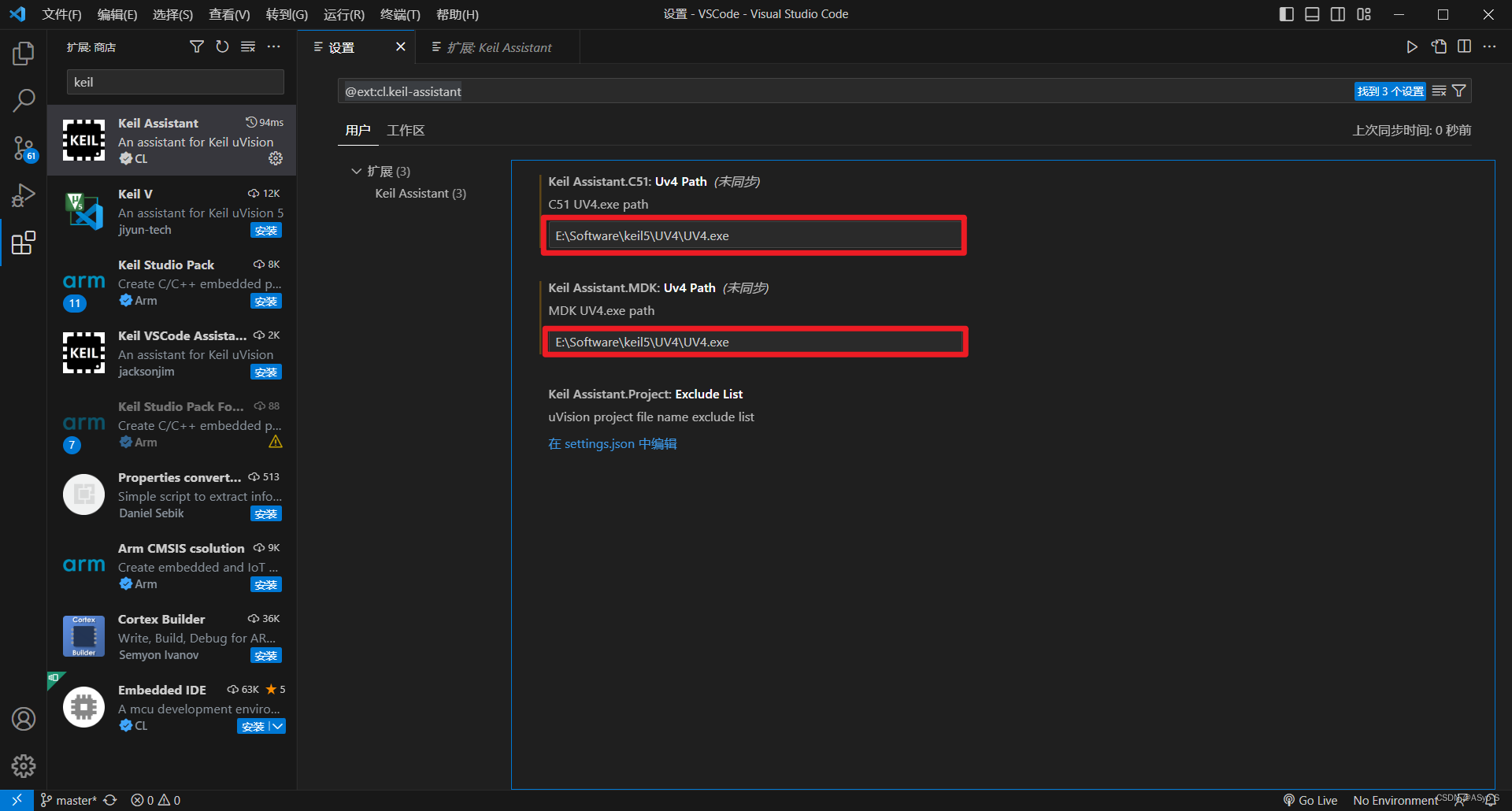Open customize layout options
The width and height of the screenshot is (1512, 811).
pyautogui.click(x=1364, y=14)
